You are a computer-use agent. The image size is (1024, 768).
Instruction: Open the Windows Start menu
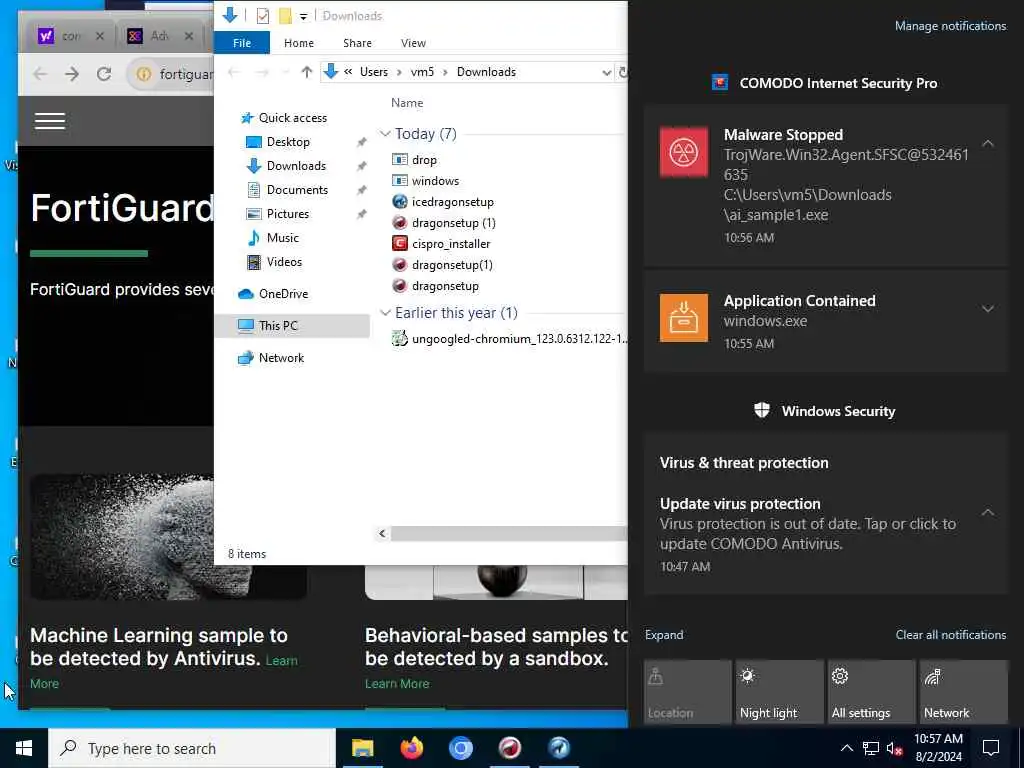(x=24, y=748)
